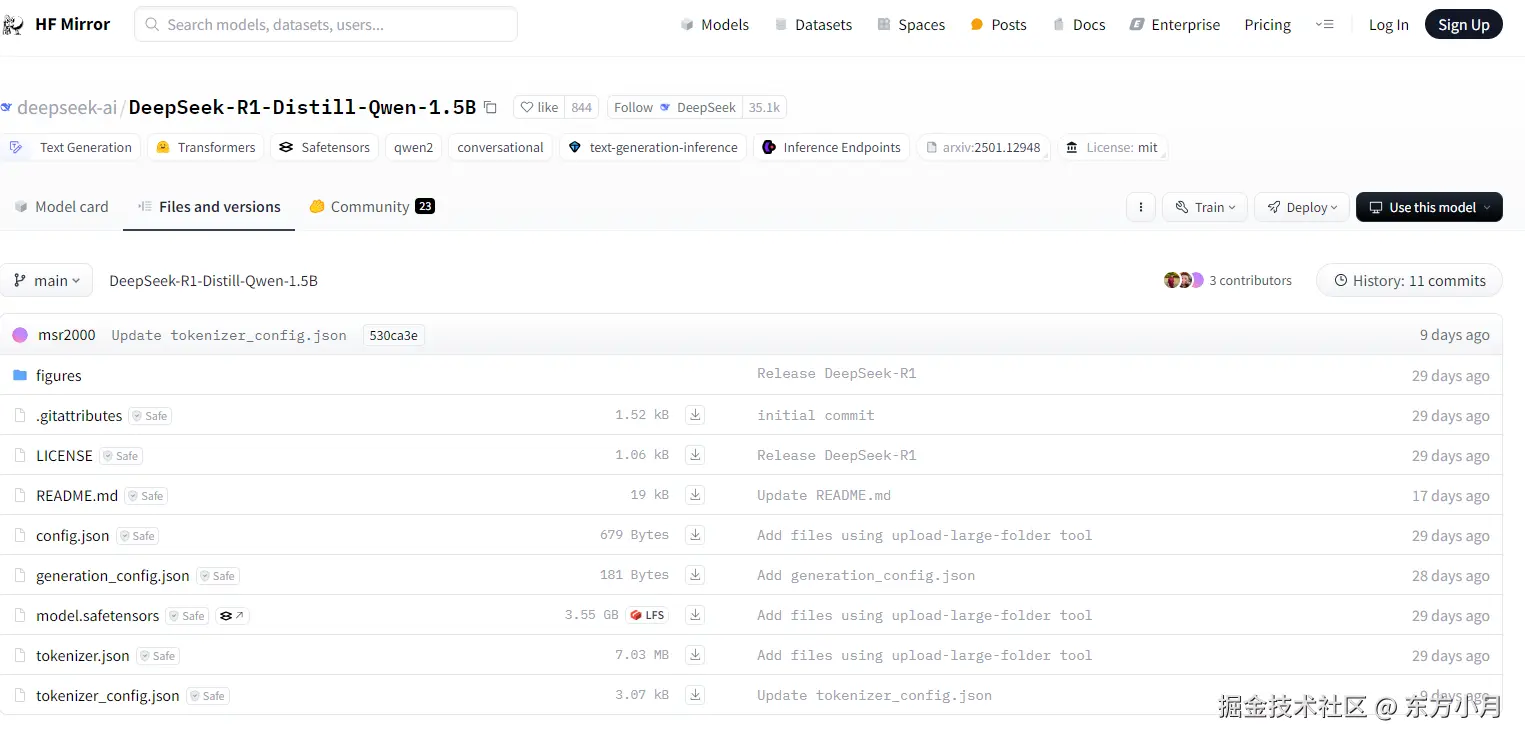This screenshot has width=1525, height=742.
Task: Click Safe badge next to README.md
Action: pos(146,496)
